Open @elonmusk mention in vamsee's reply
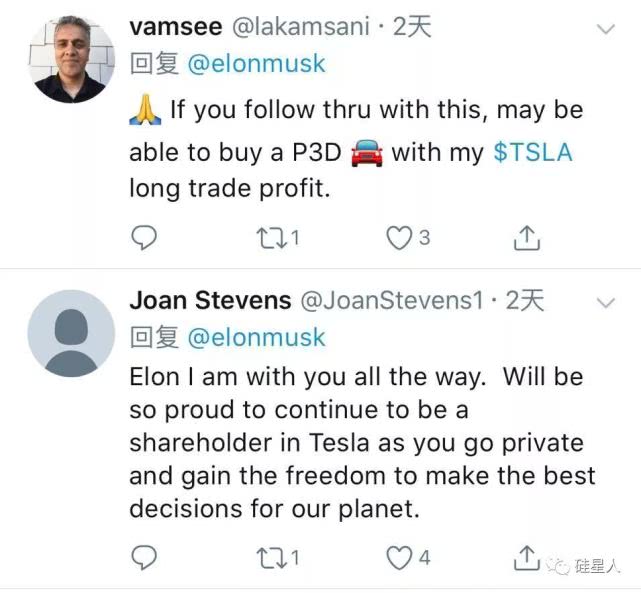641x593 pixels. [256, 64]
